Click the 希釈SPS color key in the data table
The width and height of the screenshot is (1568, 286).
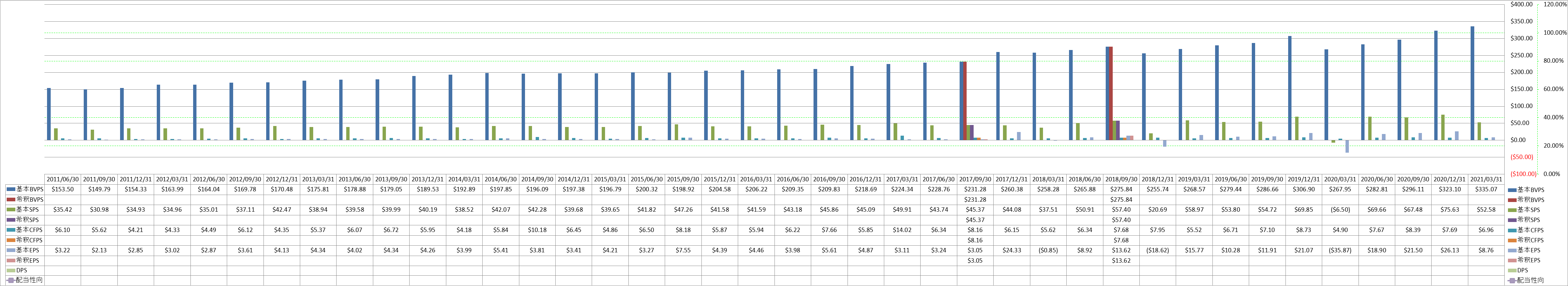(x=11, y=220)
